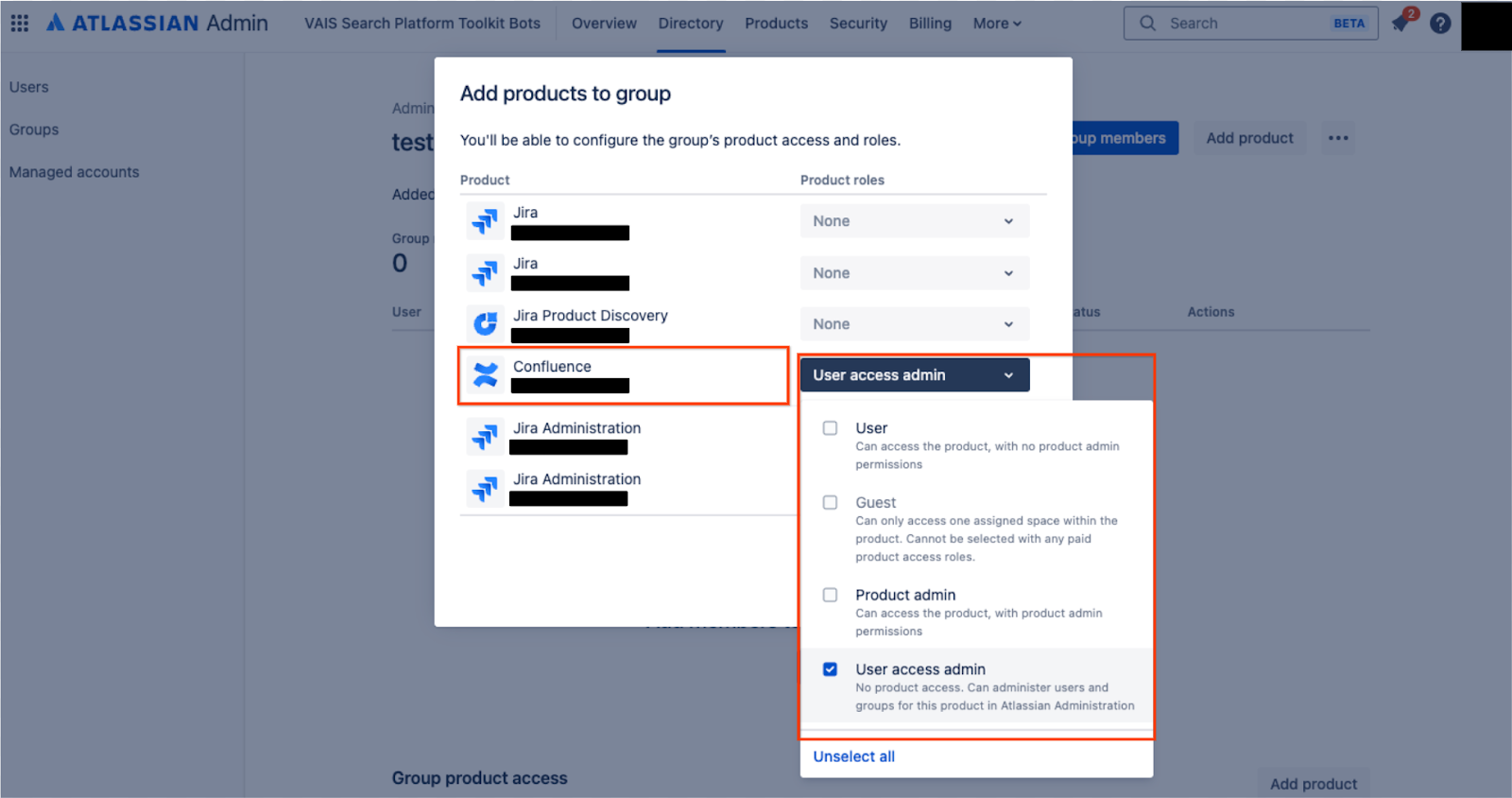This screenshot has height=798, width=1512.
Task: Check the User role checkbox
Action: pyautogui.click(x=830, y=428)
